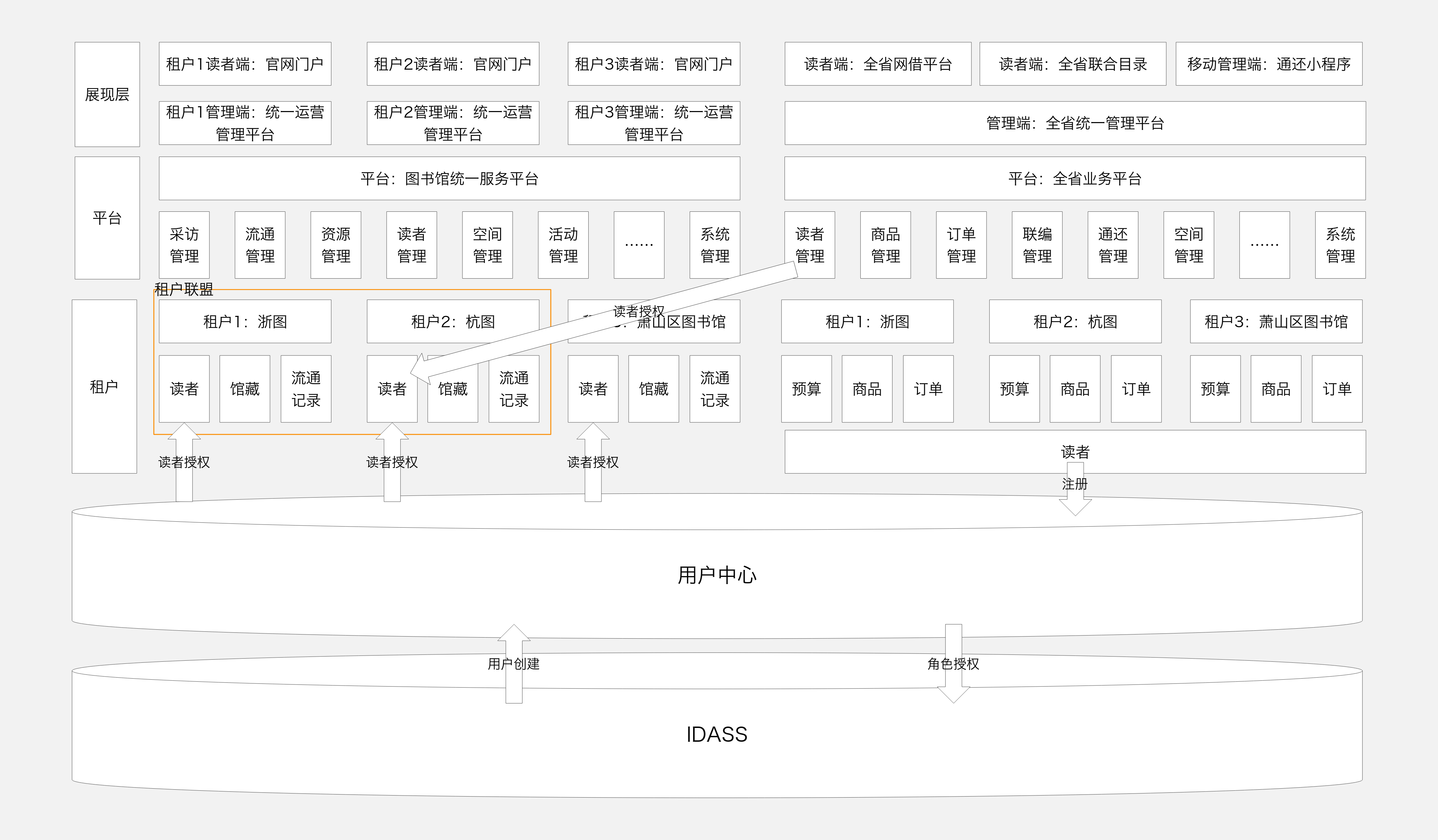Screen dimensions: 1438x840
Task: Click the 活动管理 module box
Action: 563,245
